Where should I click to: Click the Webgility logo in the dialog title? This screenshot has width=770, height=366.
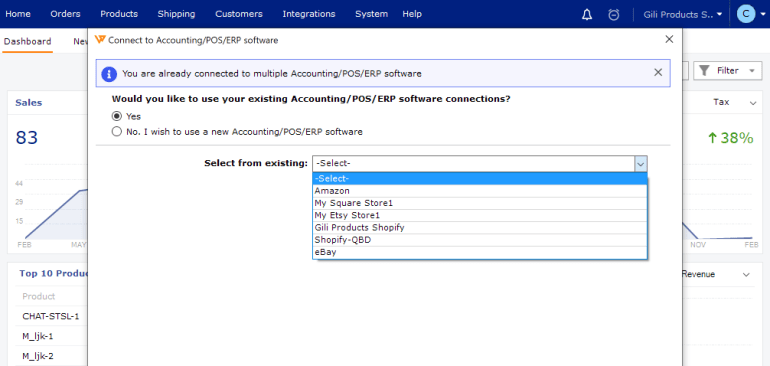point(100,40)
